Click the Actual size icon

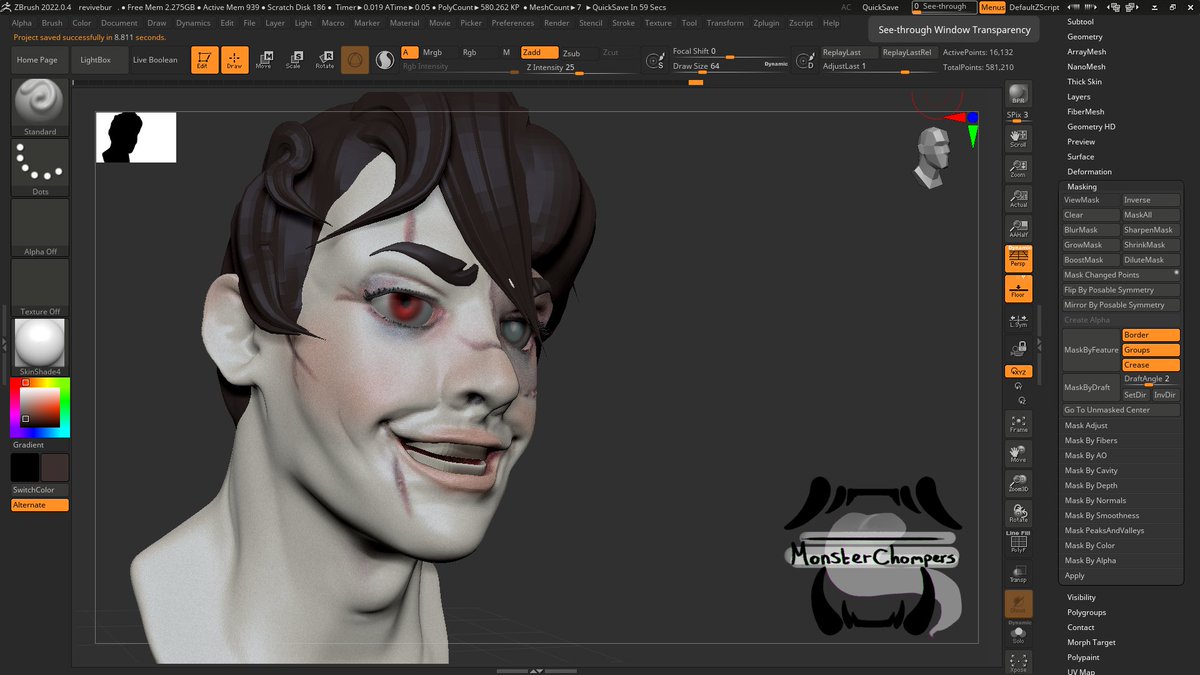click(1018, 198)
